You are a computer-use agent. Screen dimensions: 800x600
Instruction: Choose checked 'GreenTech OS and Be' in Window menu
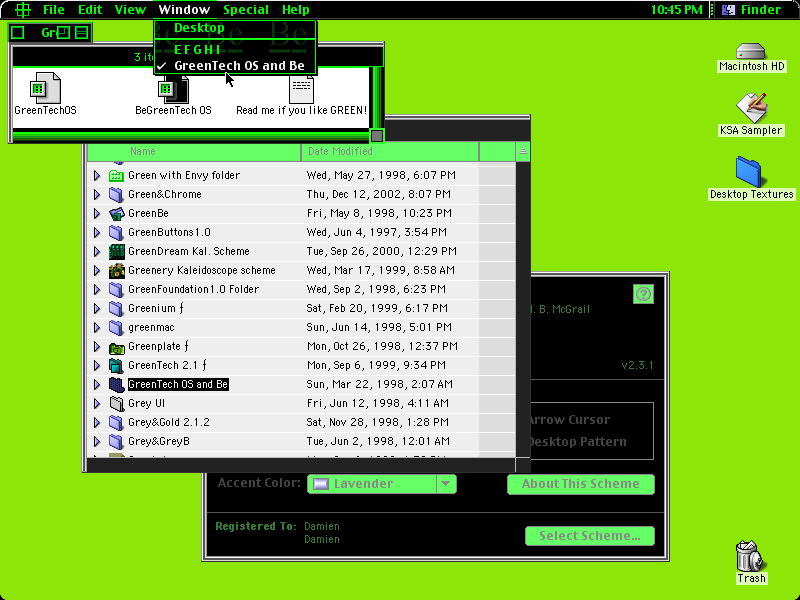[x=235, y=66]
